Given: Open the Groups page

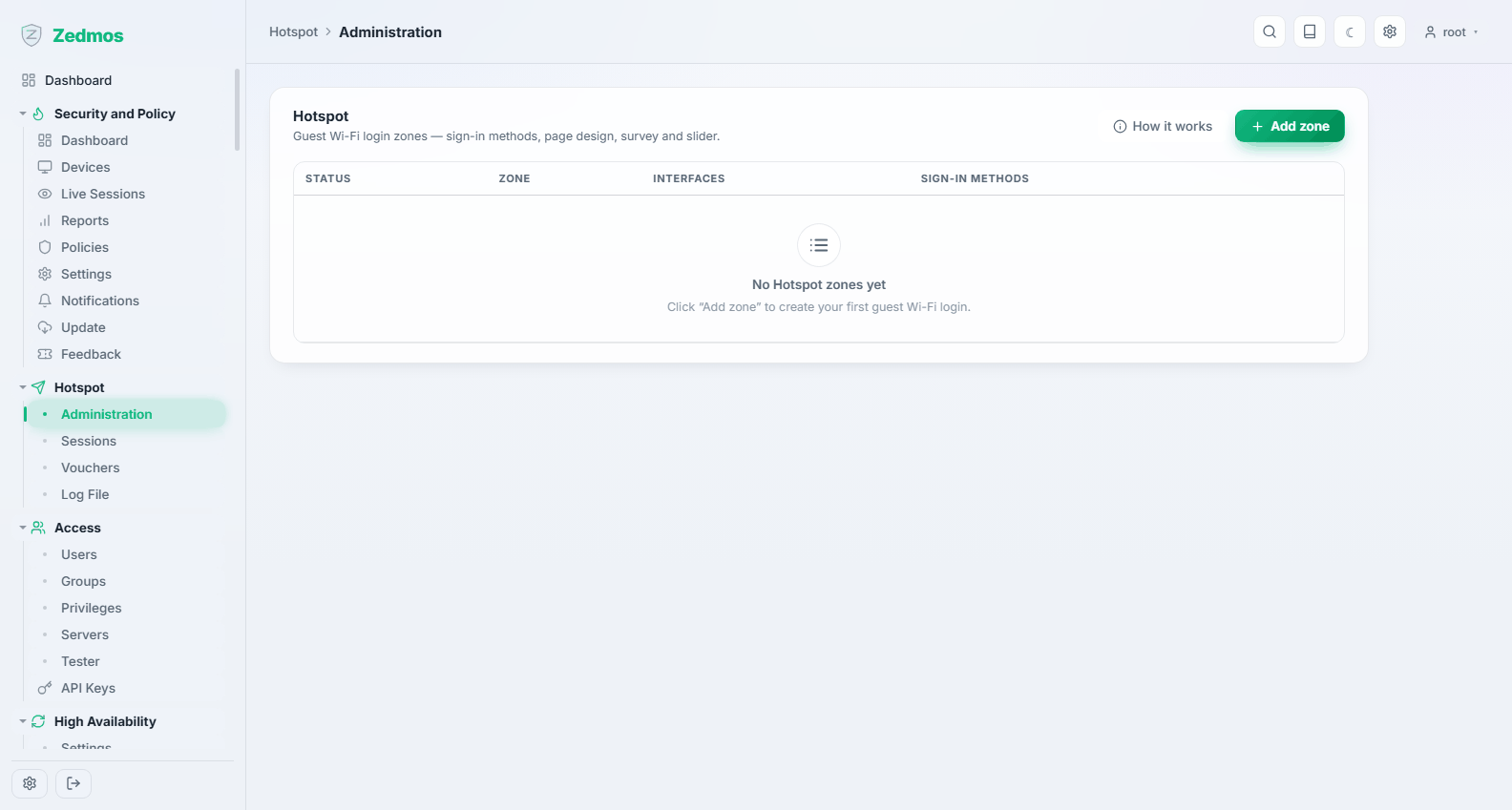Looking at the screenshot, I should (127, 581).
